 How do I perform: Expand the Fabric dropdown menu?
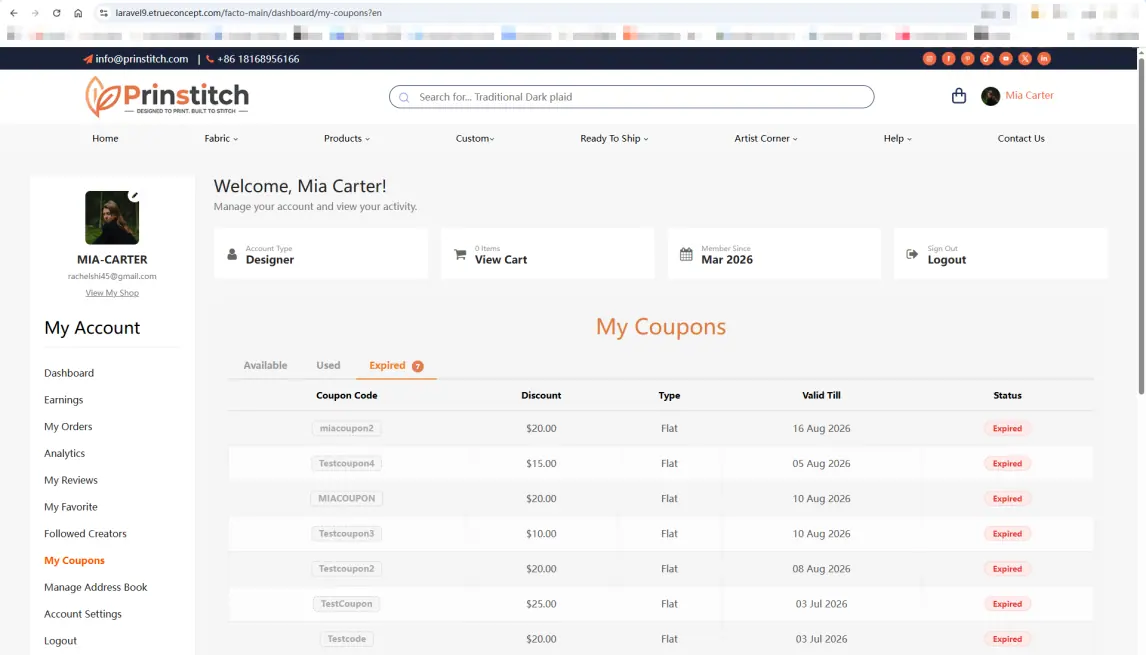pyautogui.click(x=221, y=138)
